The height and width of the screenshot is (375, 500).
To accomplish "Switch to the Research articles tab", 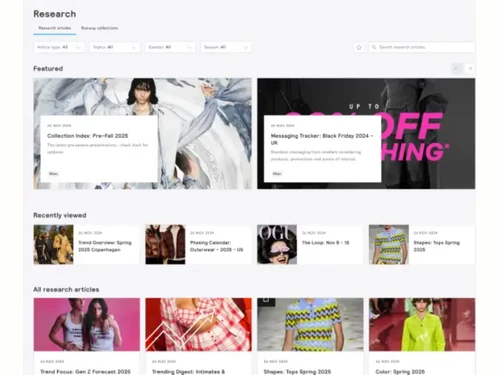I will pyautogui.click(x=55, y=28).
